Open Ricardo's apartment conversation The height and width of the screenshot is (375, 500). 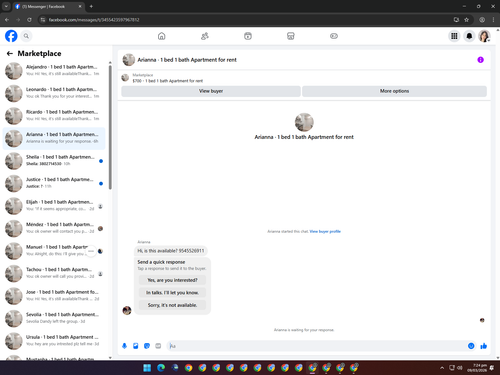coord(54,116)
